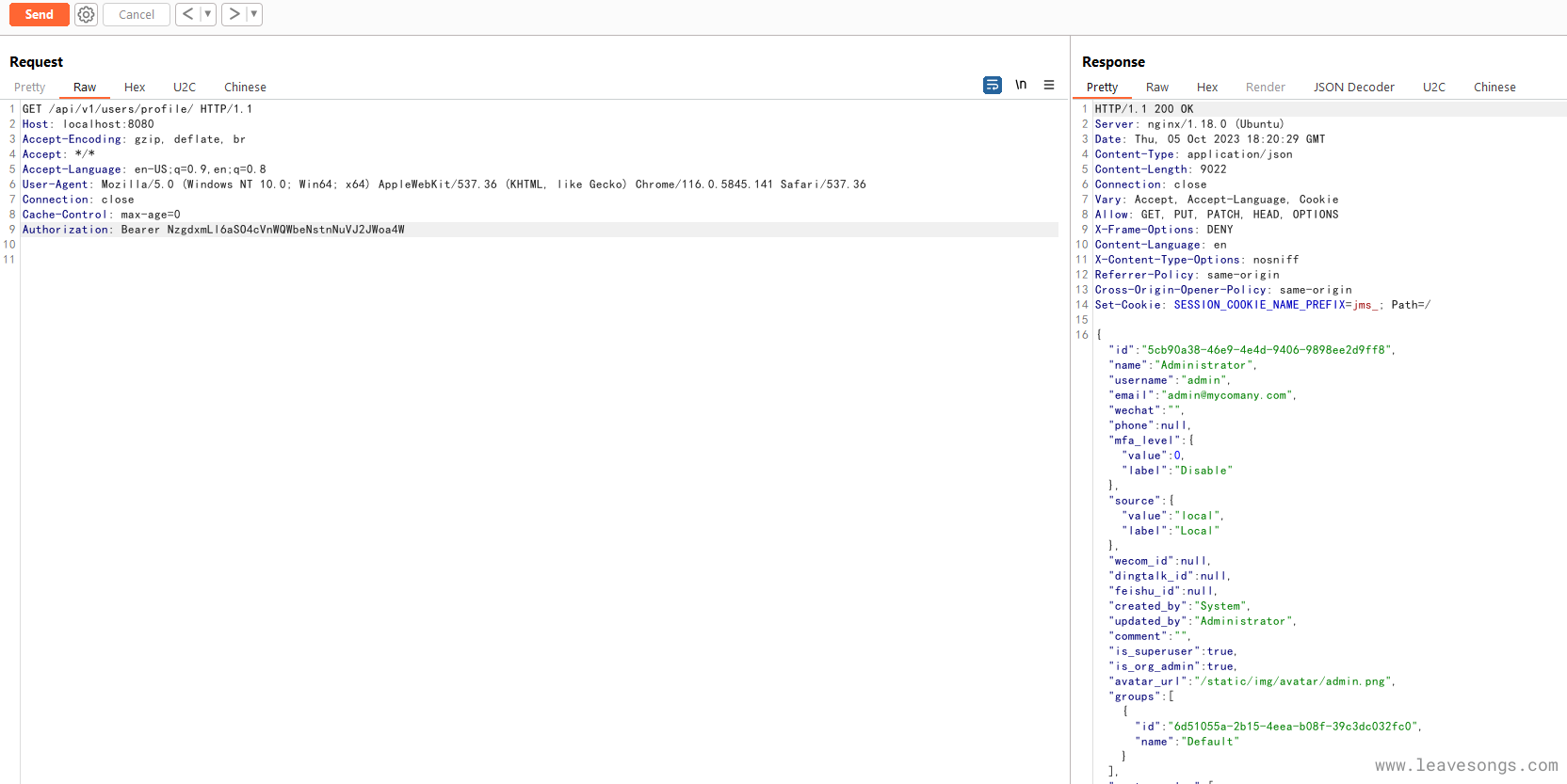The image size is (1567, 784).
Task: Open the request settings gear icon
Action: coord(86,14)
